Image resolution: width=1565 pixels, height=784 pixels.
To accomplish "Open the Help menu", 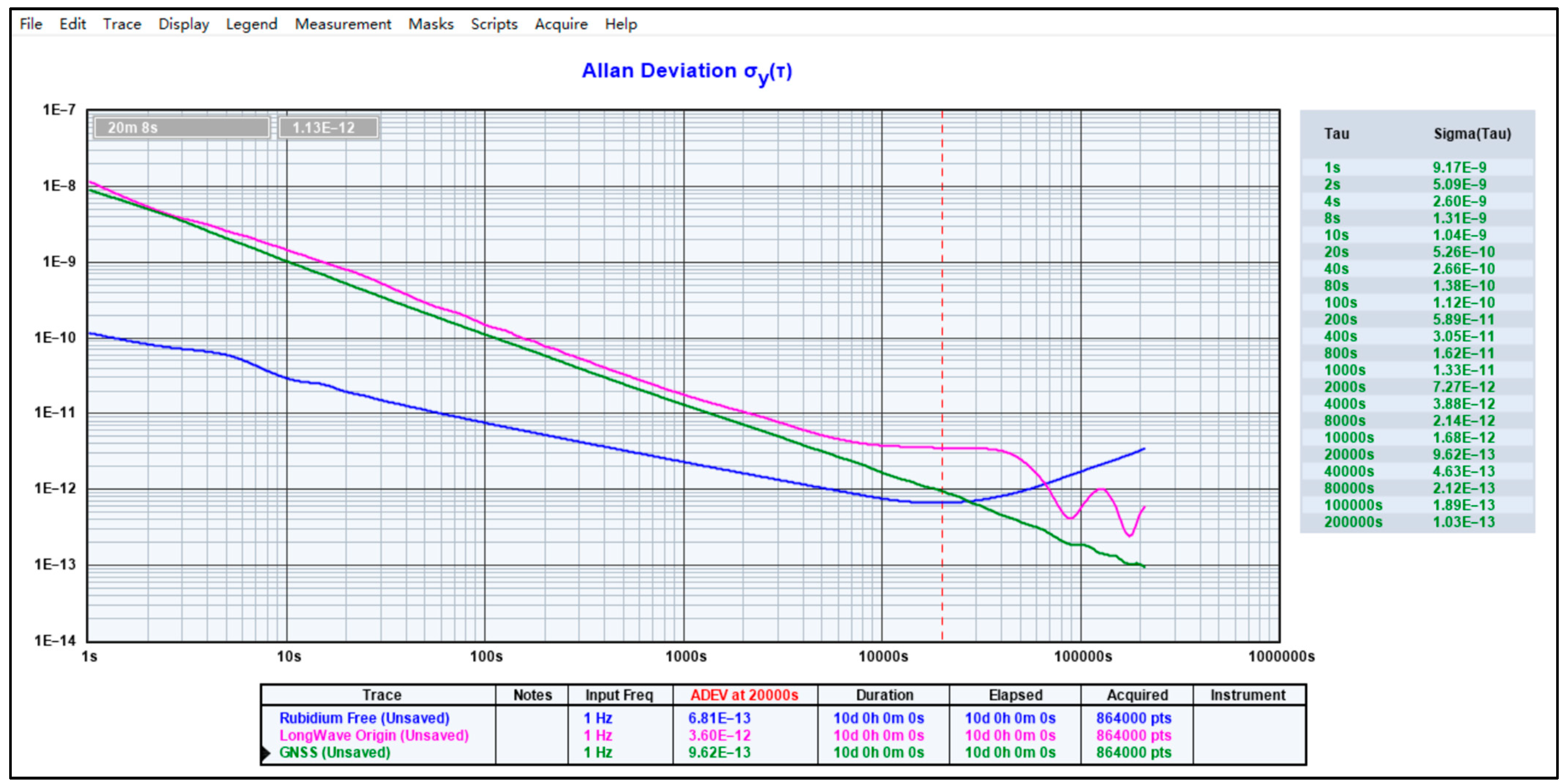I will tap(620, 24).
